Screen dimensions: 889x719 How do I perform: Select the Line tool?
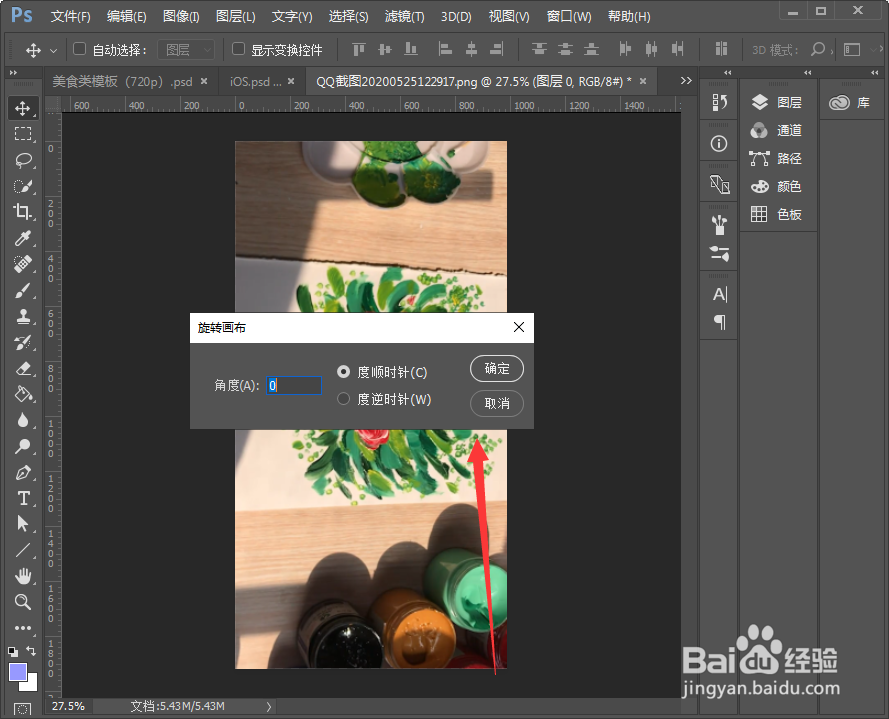coord(23,550)
